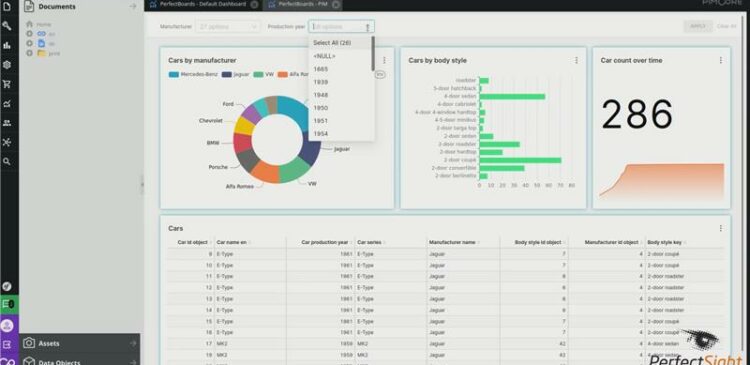The image size is (750, 365).
Task: Open the Car count over time options menu
Action: [x=721, y=60]
